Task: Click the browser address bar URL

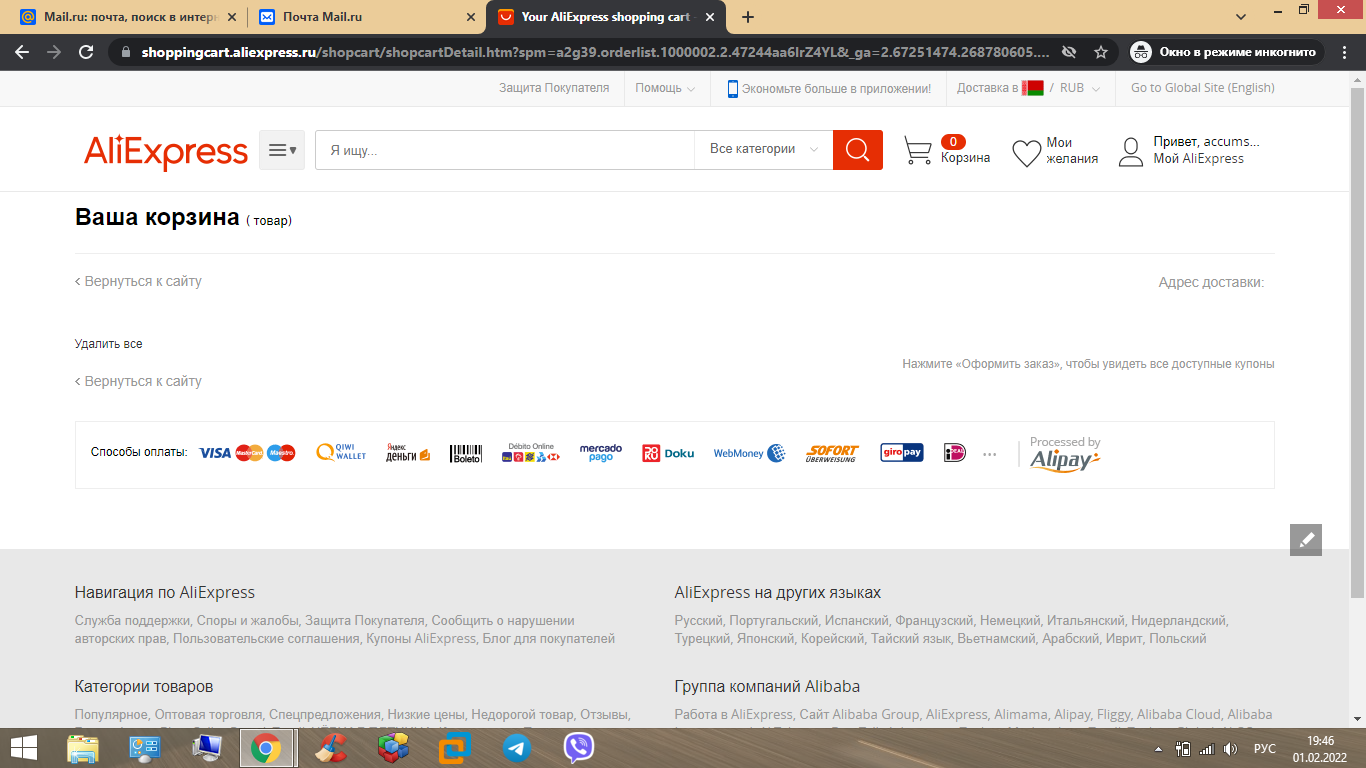Action: click(x=595, y=52)
